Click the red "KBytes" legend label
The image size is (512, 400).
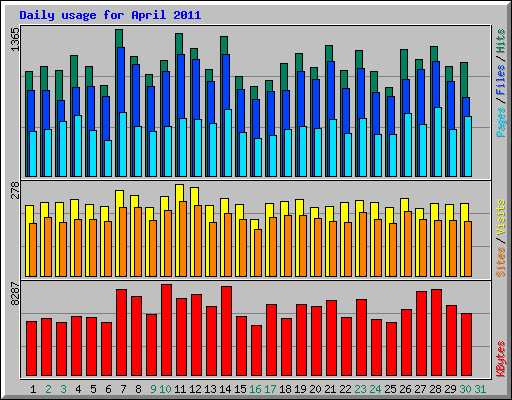(x=500, y=359)
